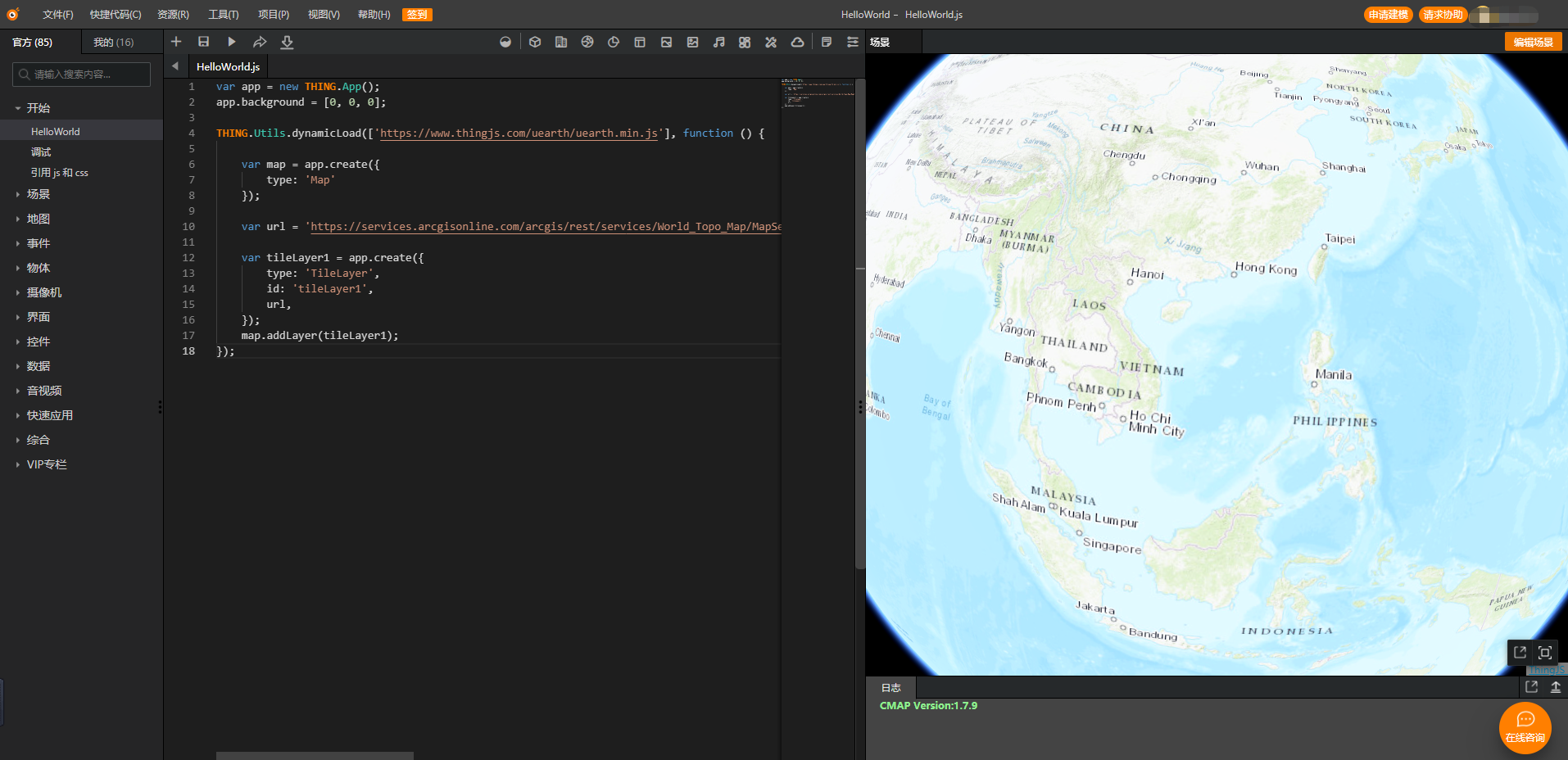Click the pie chart resource icon
The image size is (1568, 760).
(x=614, y=42)
